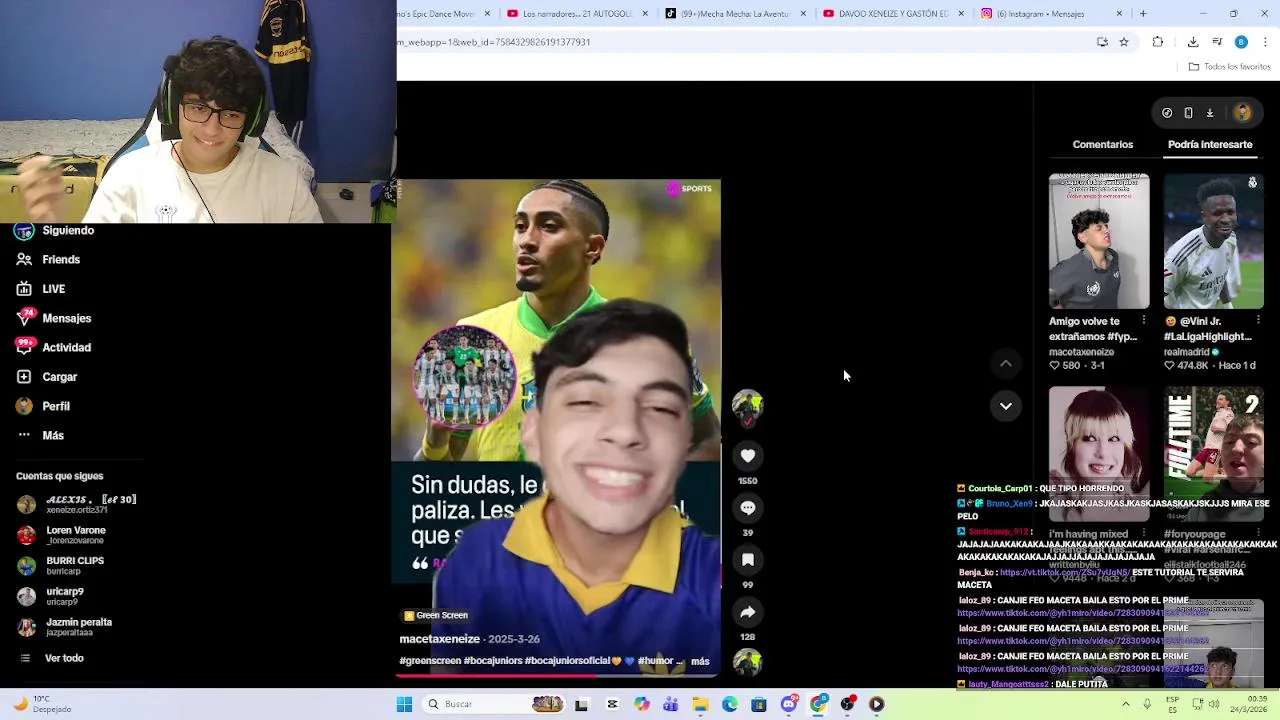The width and height of the screenshot is (1280, 720).
Task: Open the Vini Jr. LaLigaHighlights video thumbnail
Action: [1214, 241]
